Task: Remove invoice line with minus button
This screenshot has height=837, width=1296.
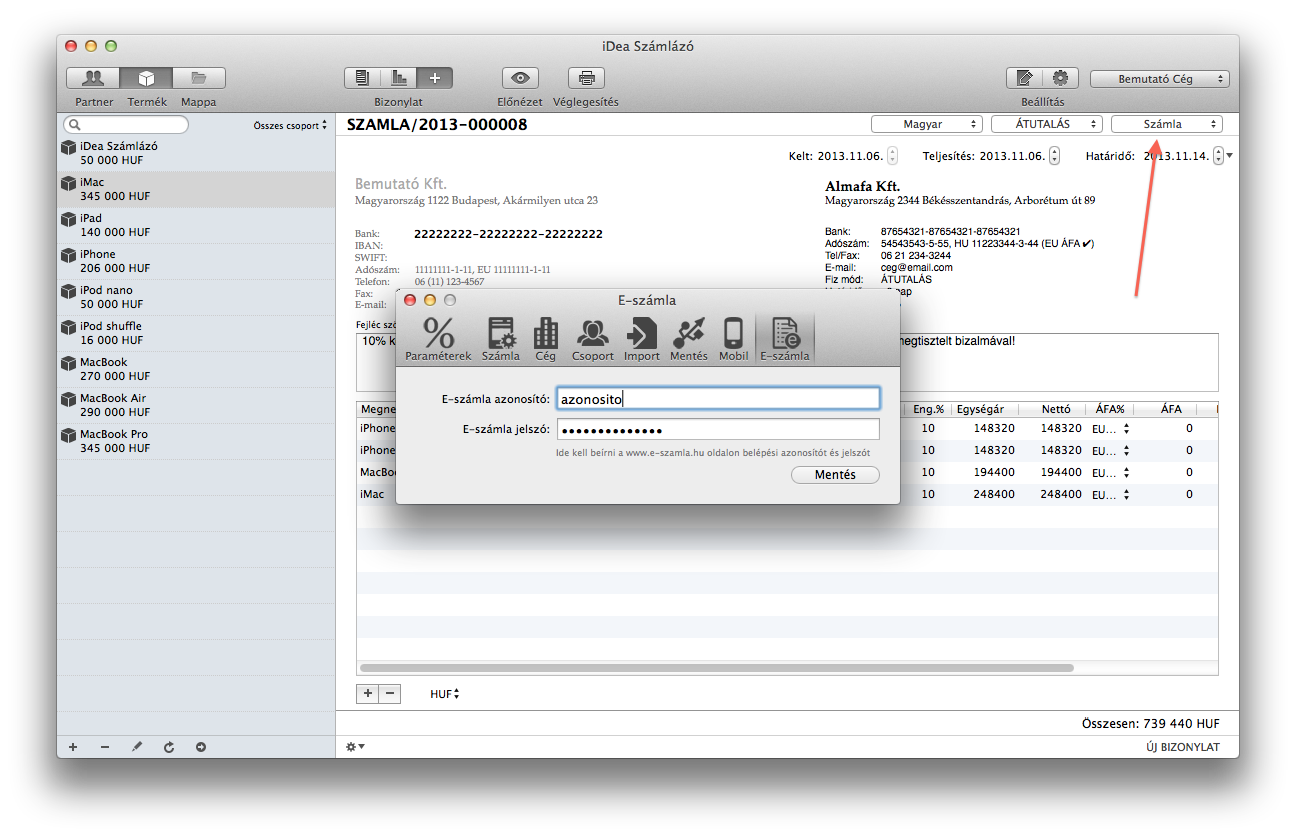Action: point(390,693)
